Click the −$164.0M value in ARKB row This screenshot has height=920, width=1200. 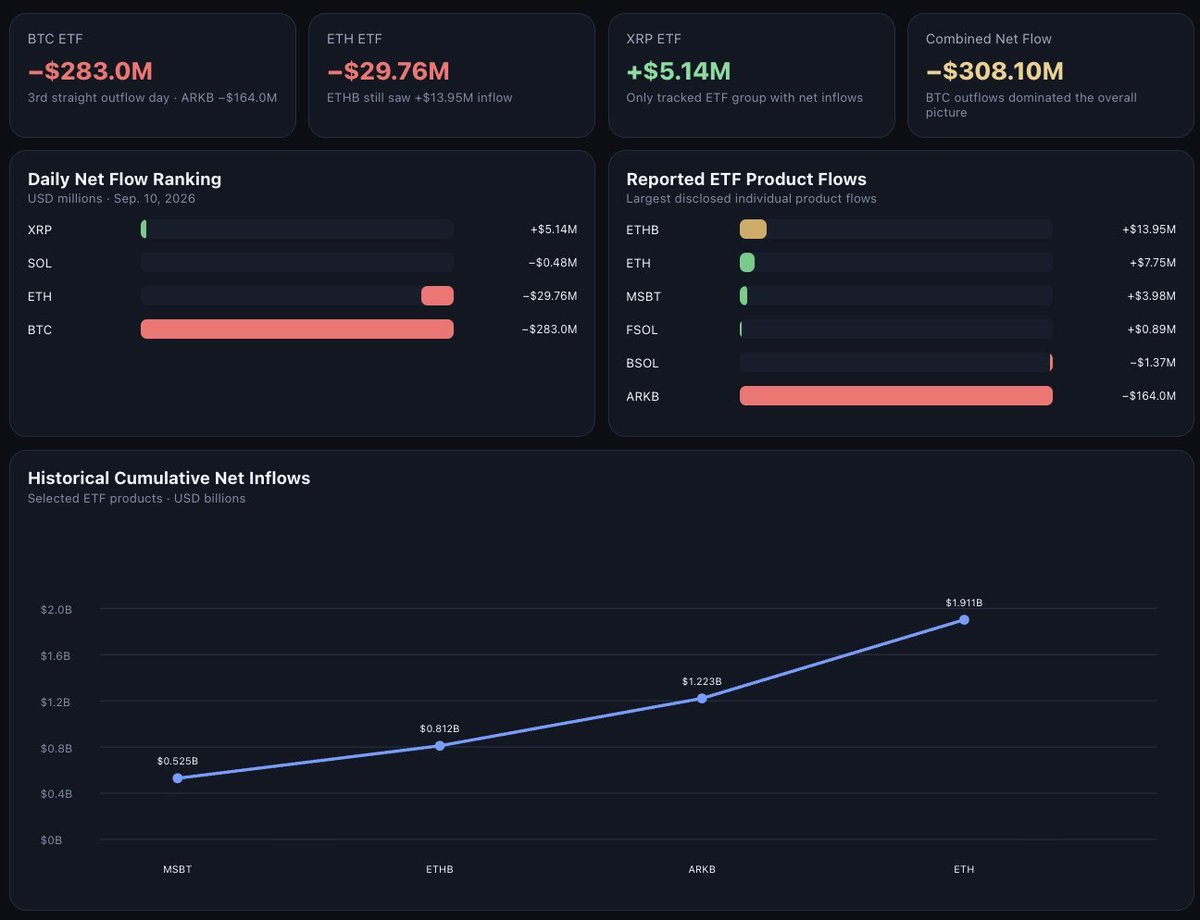coord(1149,396)
